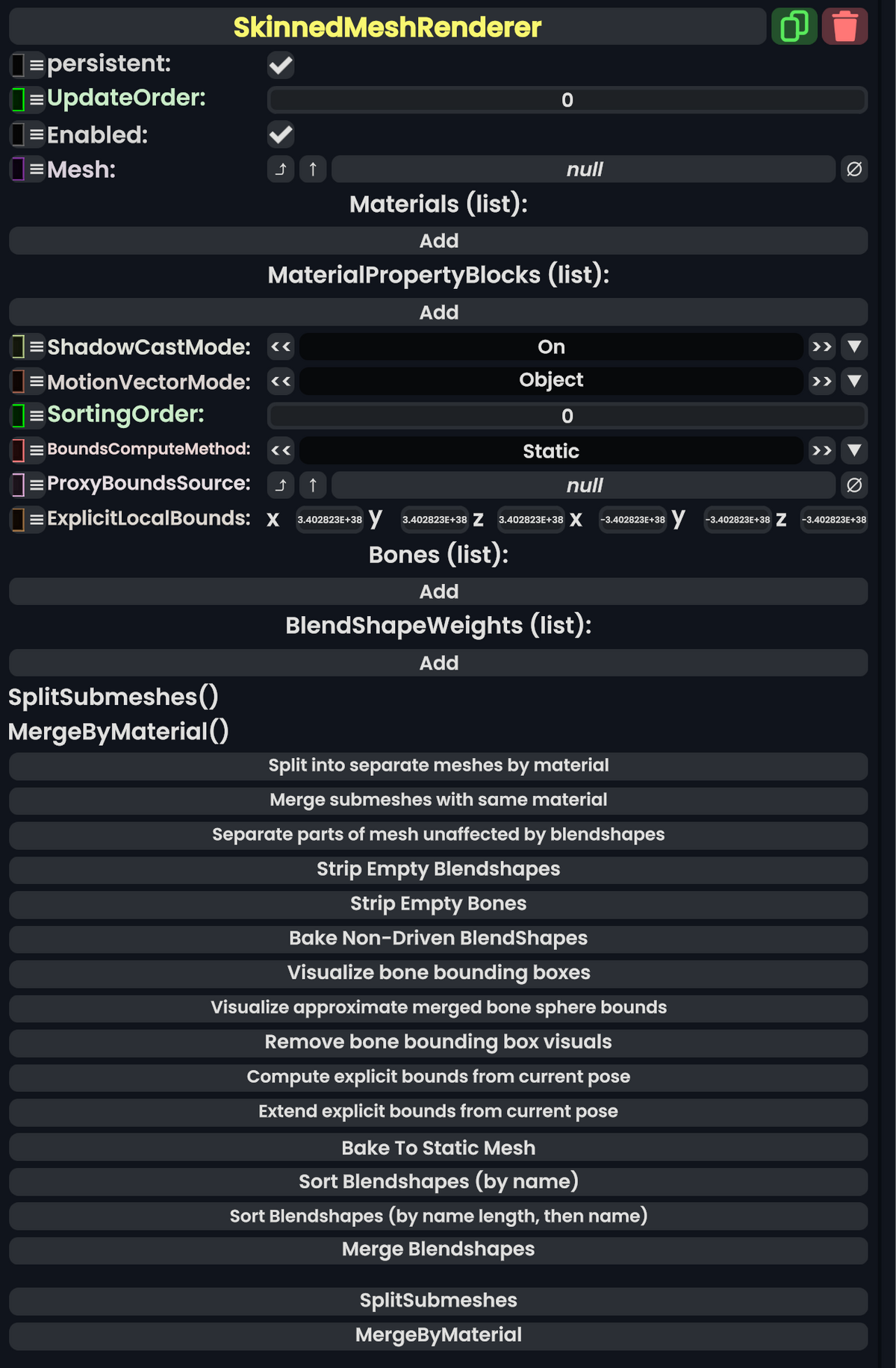
Task: Cycle MotionVectorMode backward with the << icon
Action: coord(280,381)
